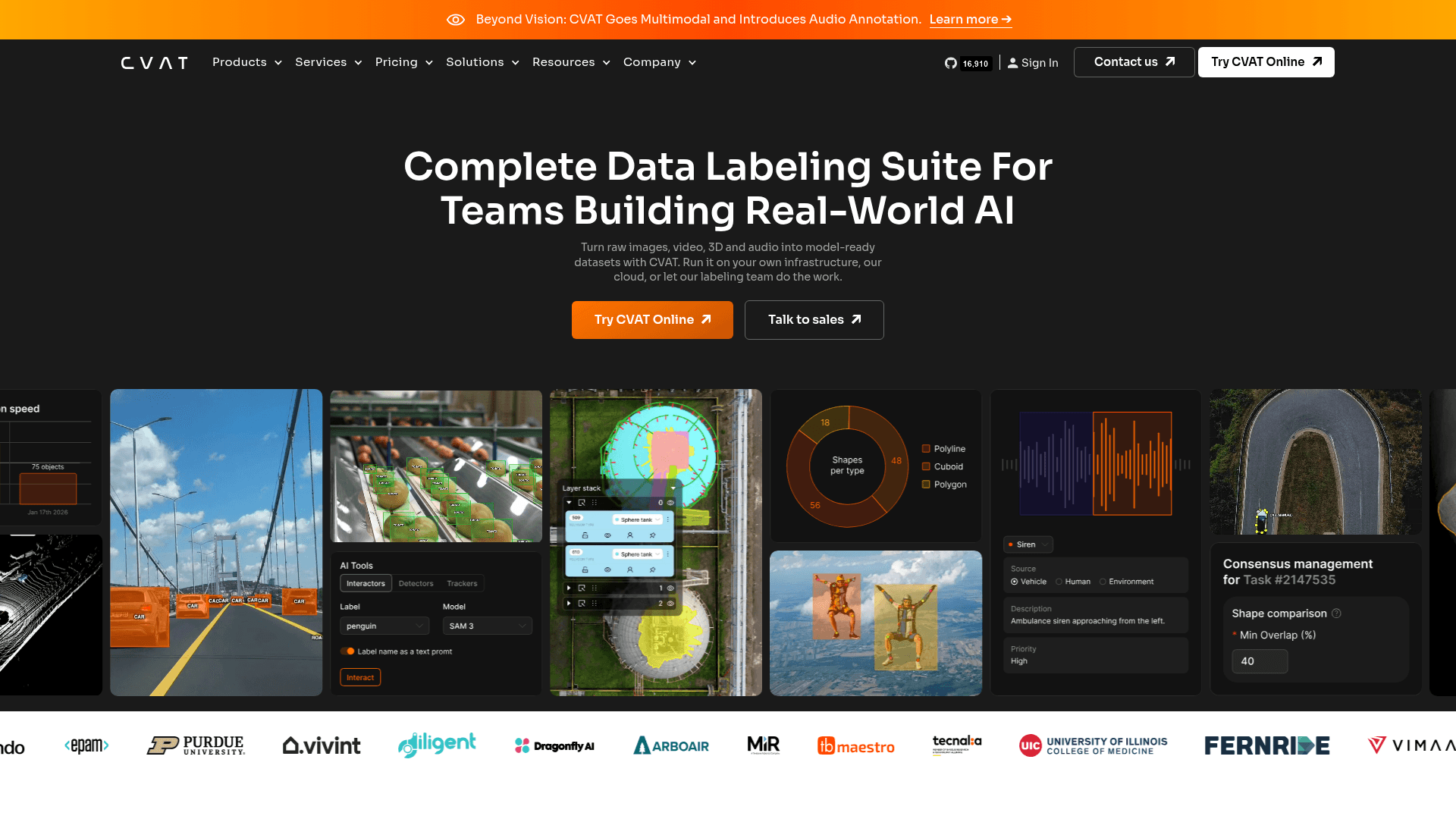Click the MiR logo

(x=763, y=745)
